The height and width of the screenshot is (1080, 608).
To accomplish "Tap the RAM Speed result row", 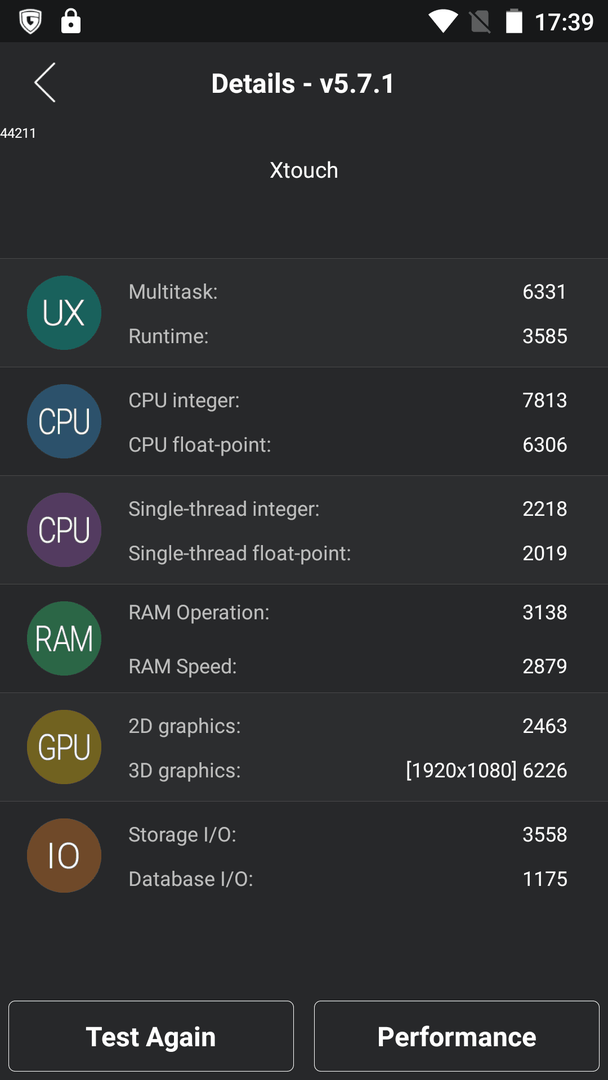I will (x=347, y=666).
